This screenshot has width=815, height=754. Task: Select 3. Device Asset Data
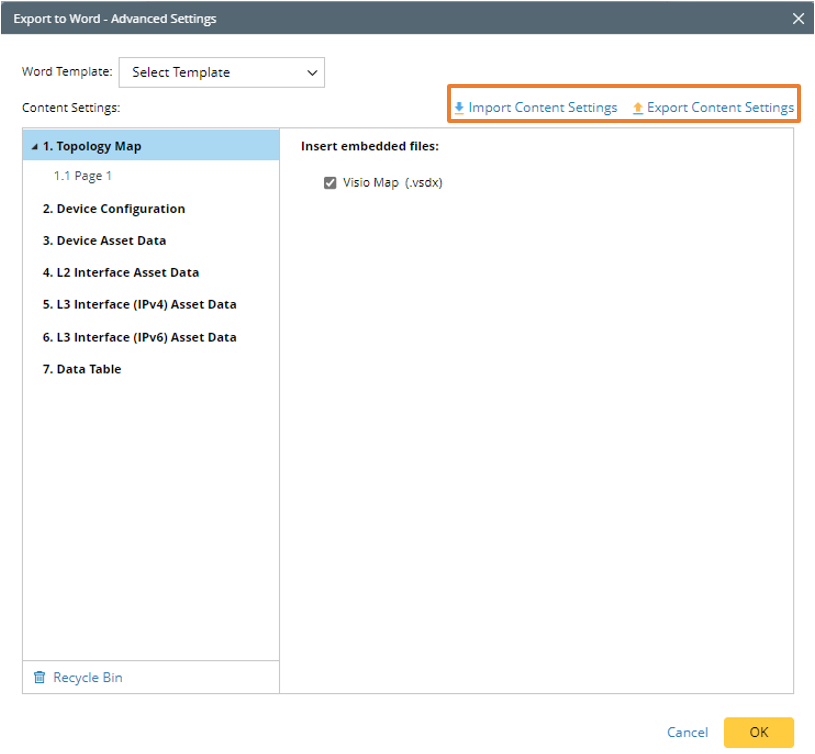pyautogui.click(x=104, y=241)
